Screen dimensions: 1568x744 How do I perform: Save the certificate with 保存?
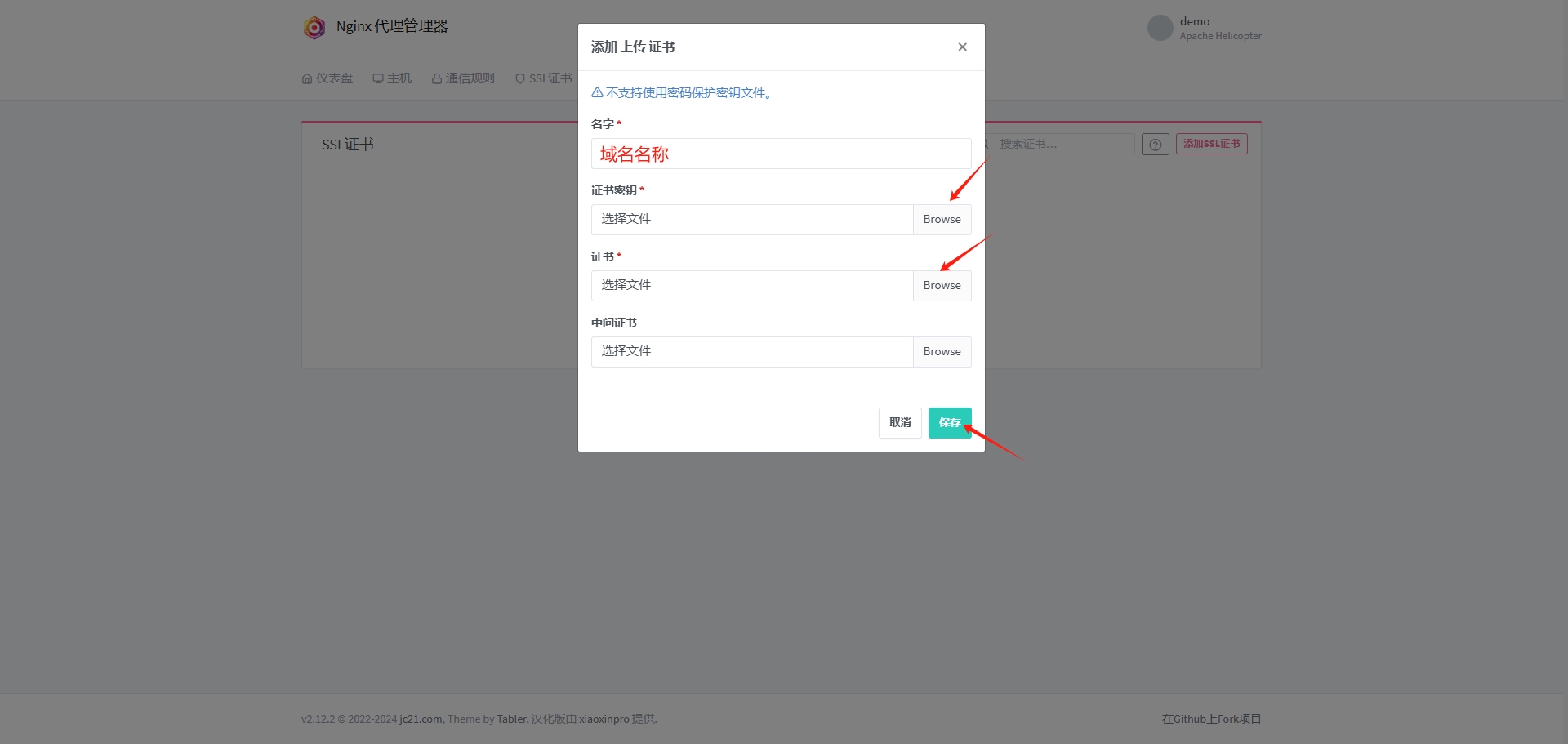pyautogui.click(x=950, y=422)
